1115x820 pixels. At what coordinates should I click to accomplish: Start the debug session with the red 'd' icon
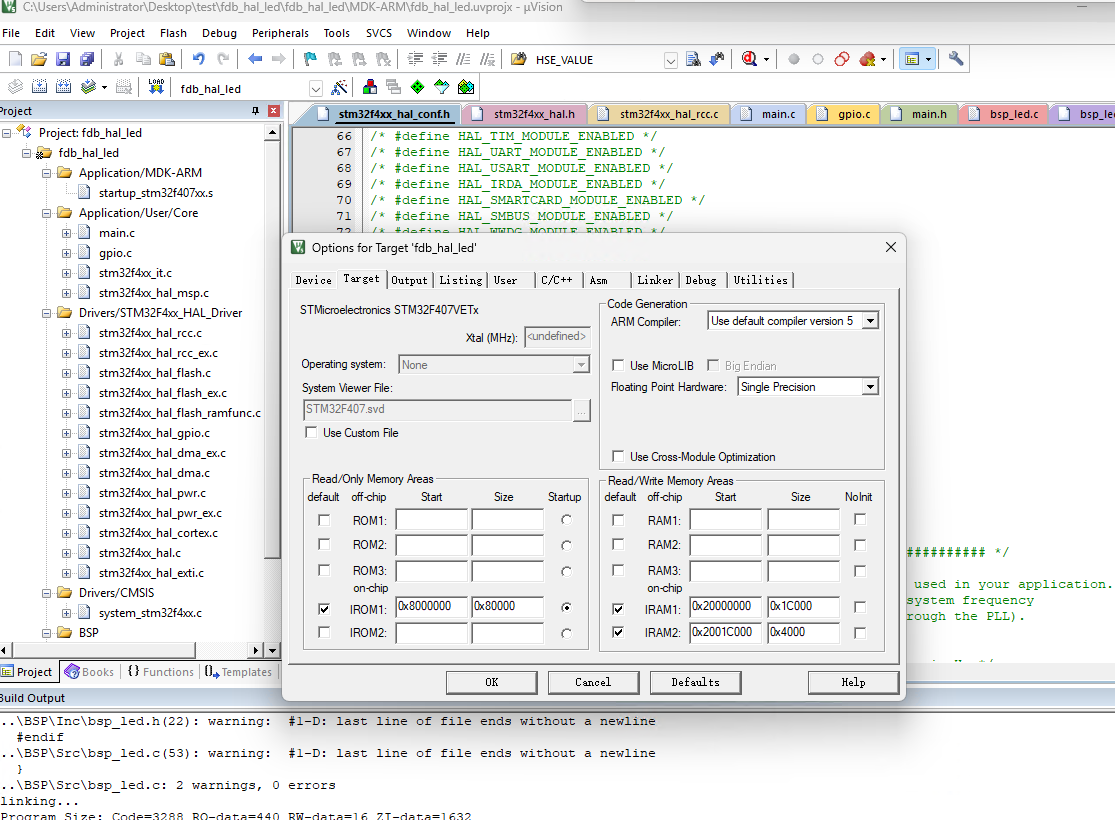pos(749,60)
